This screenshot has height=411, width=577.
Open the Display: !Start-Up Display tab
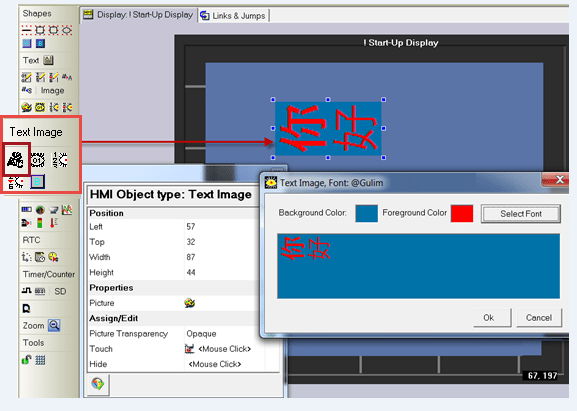point(138,15)
